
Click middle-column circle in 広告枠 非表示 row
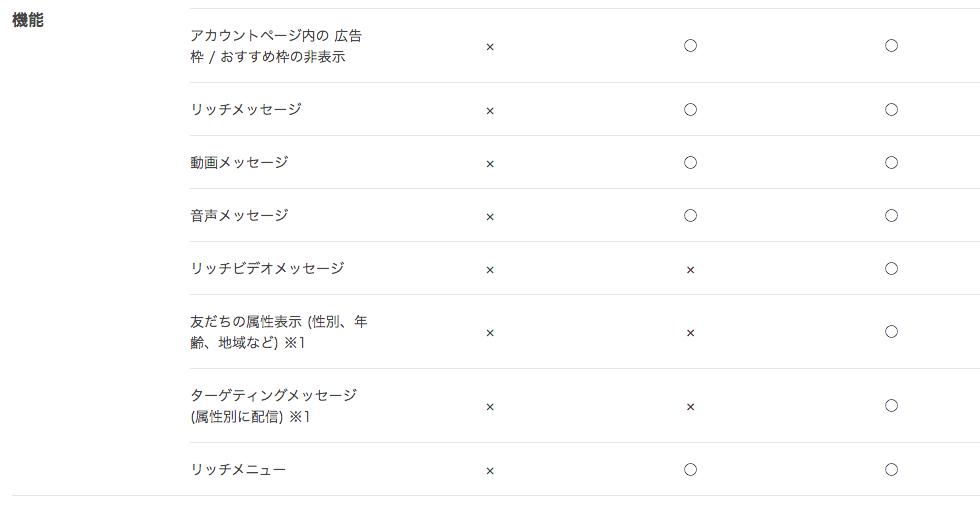click(690, 46)
